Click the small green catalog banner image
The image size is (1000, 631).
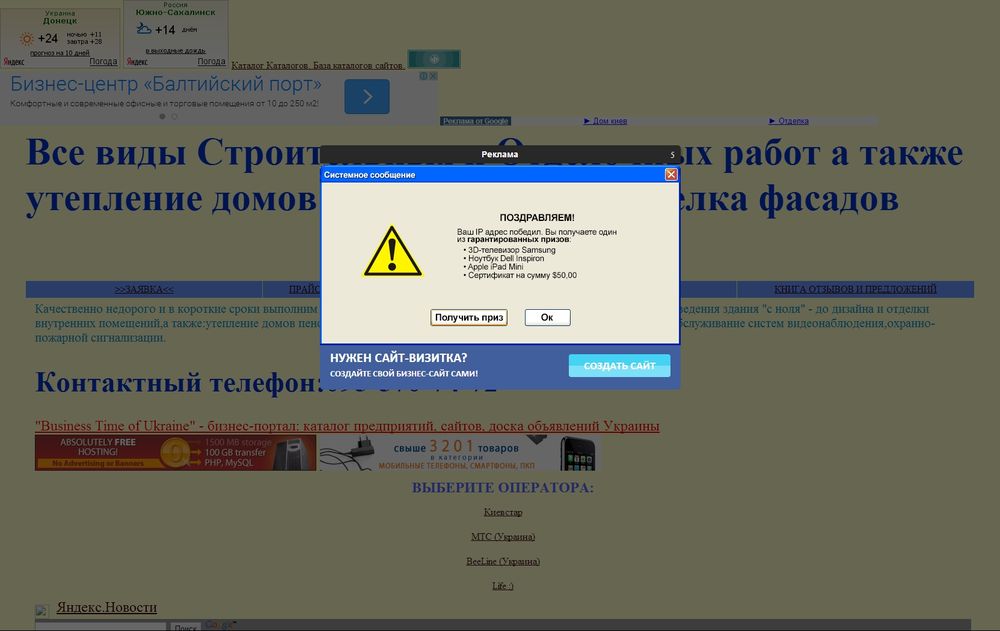click(434, 59)
